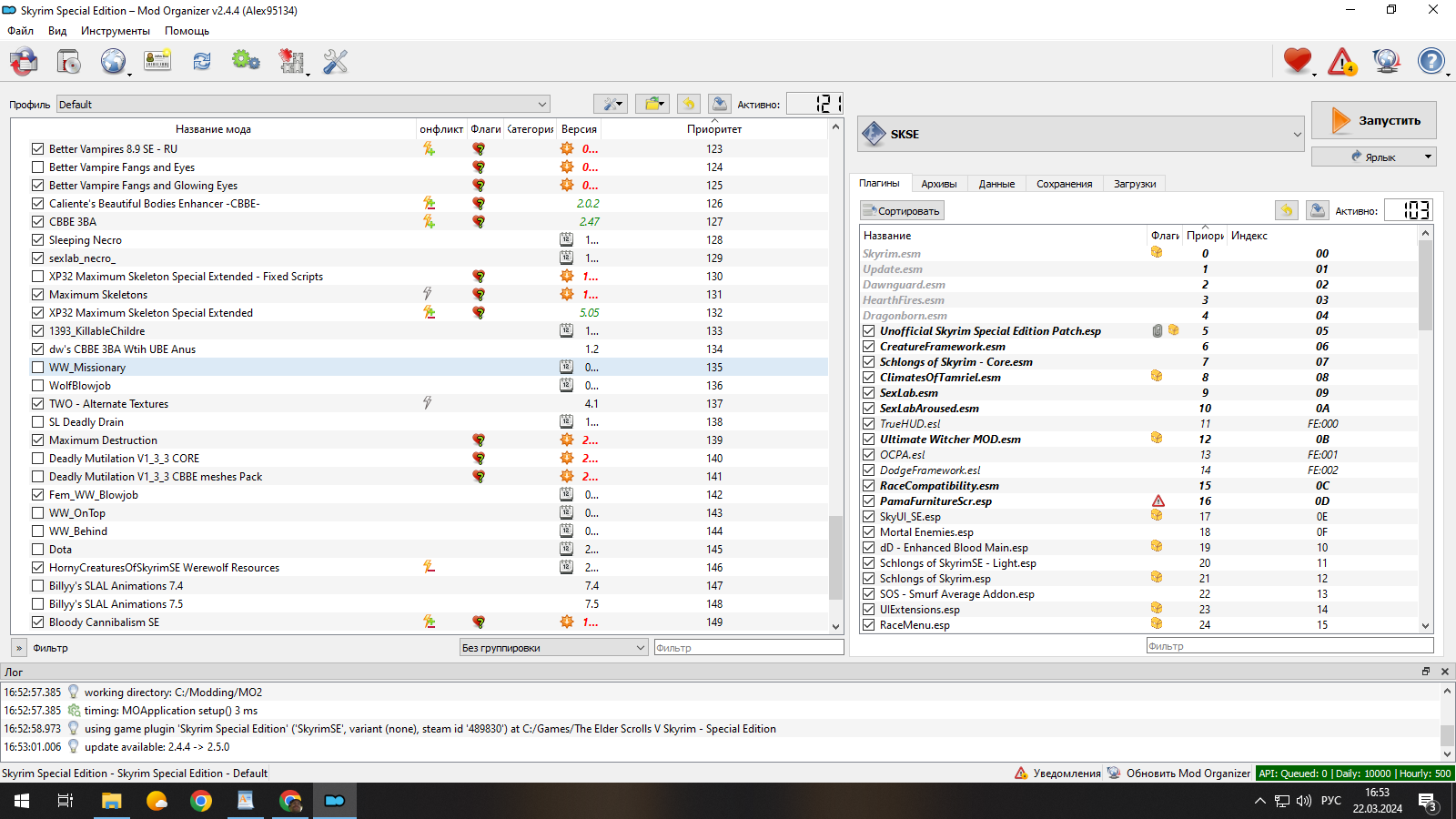Click the open folder icon above mod list
The height and width of the screenshot is (819, 1456).
click(652, 104)
